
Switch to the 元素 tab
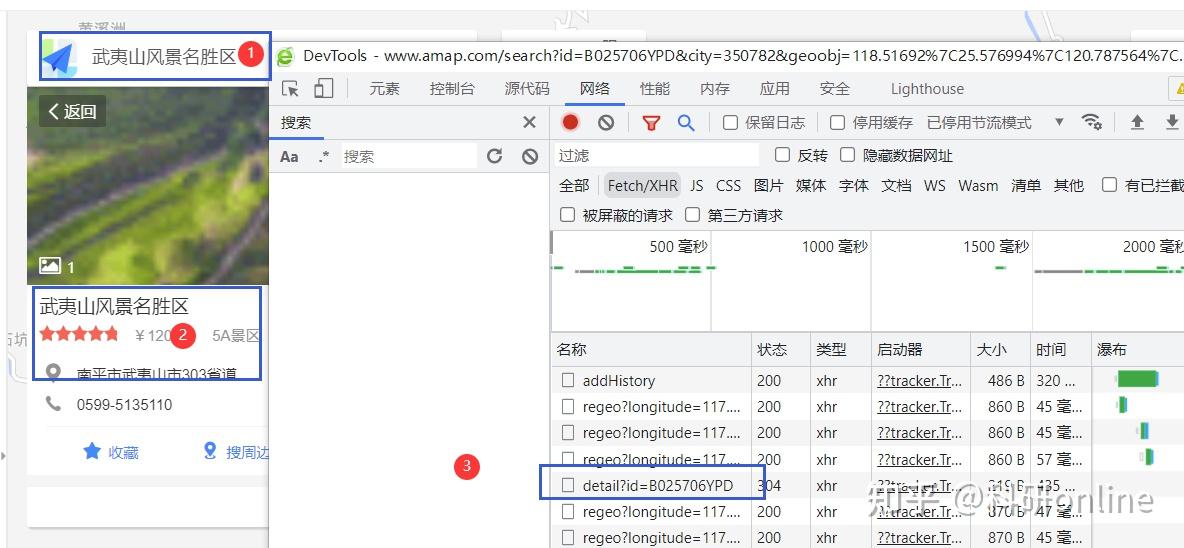coord(384,88)
